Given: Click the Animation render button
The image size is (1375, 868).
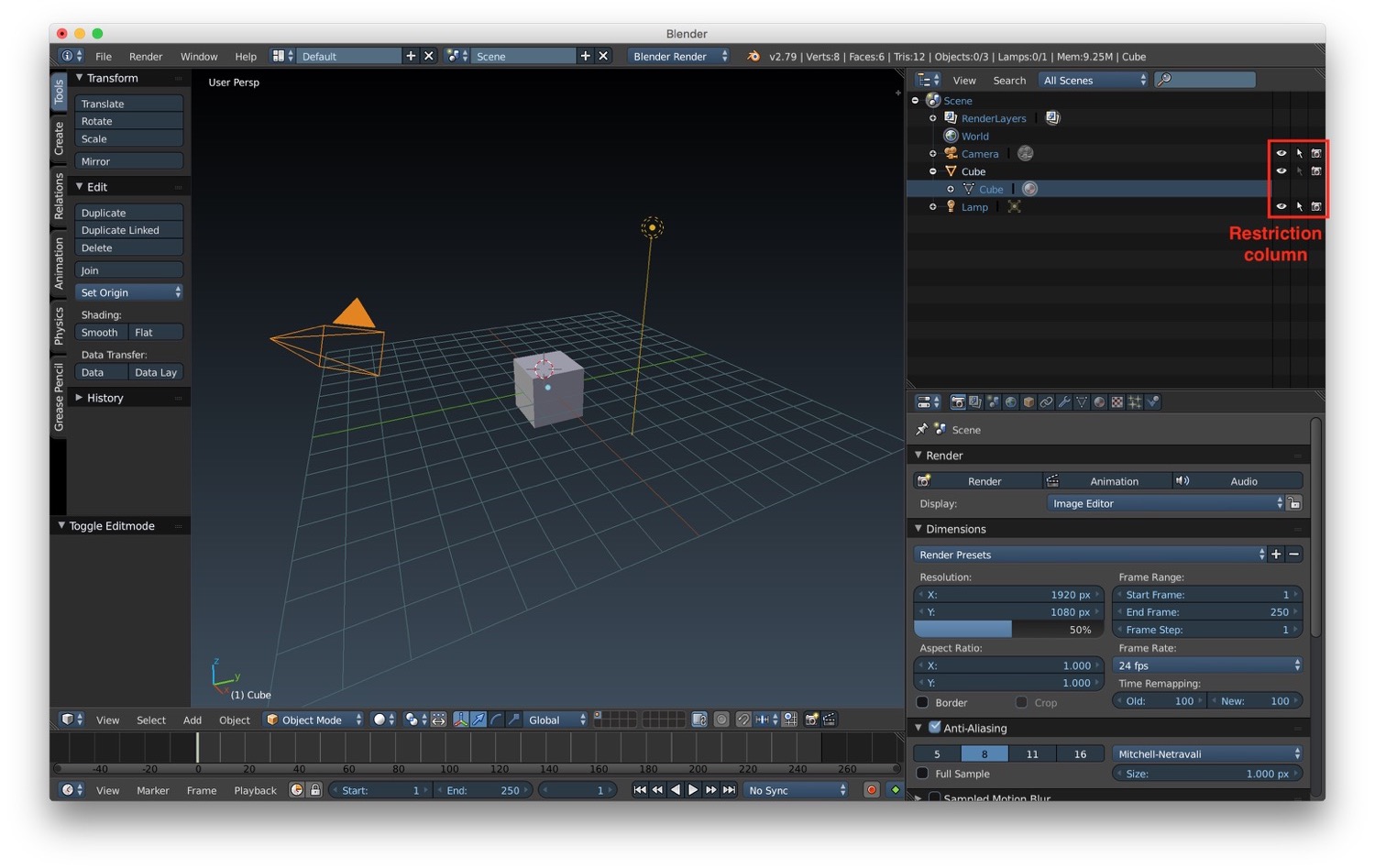Looking at the screenshot, I should 1108,481.
